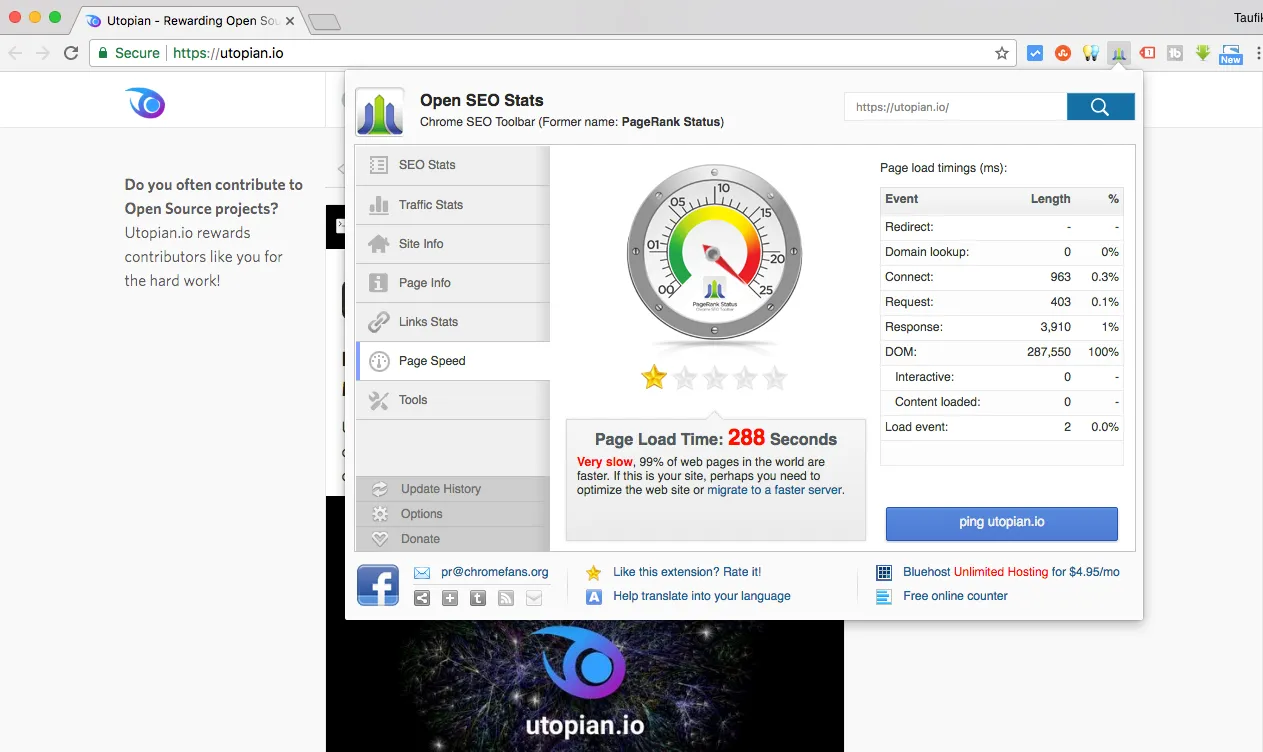
Task: Click the blue letter-A translate icon
Action: click(x=594, y=597)
